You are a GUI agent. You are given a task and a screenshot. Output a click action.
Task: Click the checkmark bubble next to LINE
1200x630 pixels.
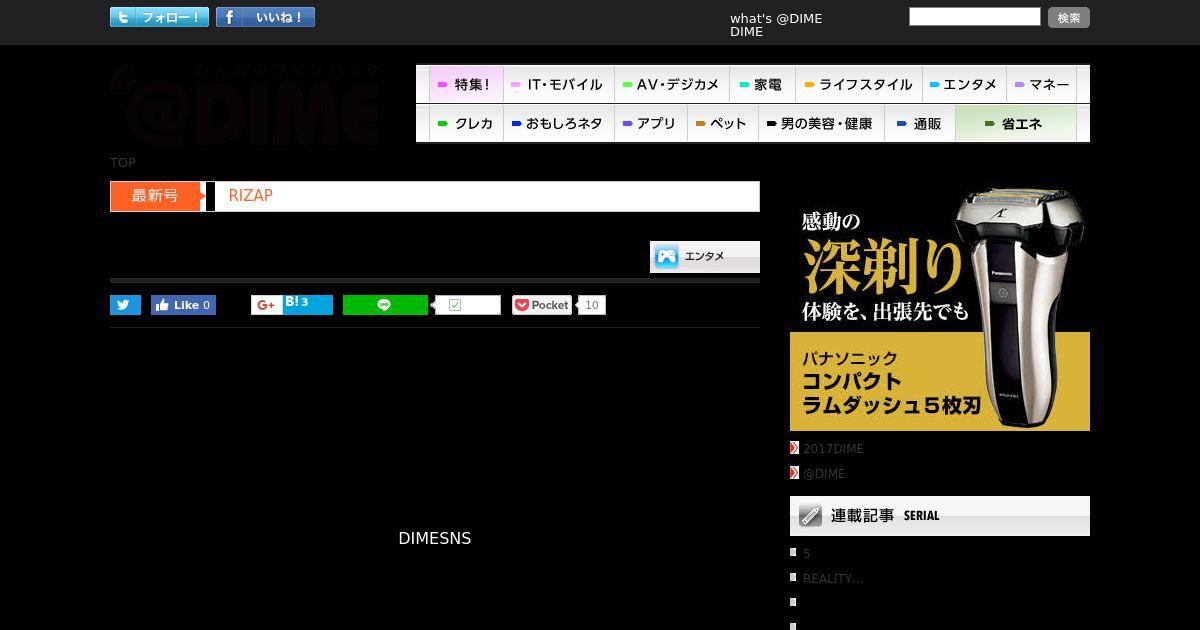pyautogui.click(x=467, y=305)
